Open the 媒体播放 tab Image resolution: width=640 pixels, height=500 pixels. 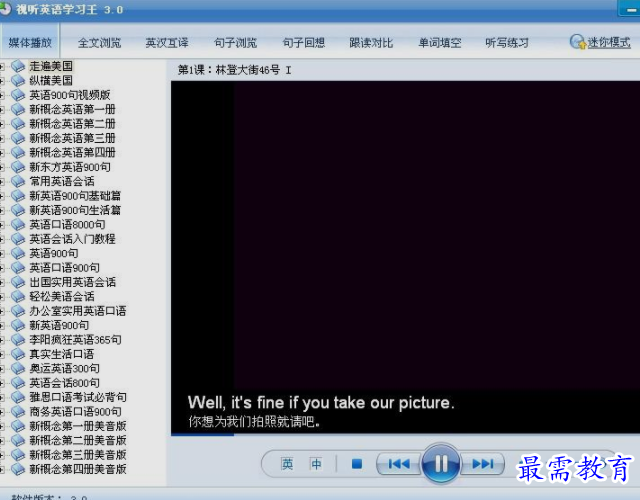[x=30, y=42]
